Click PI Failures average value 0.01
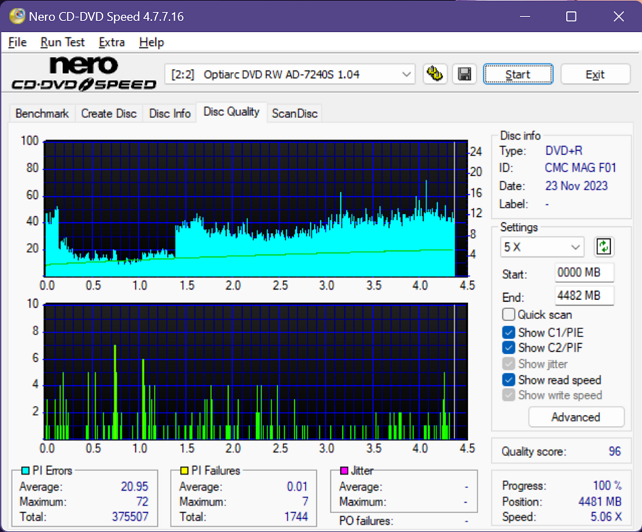The height and width of the screenshot is (532, 642). pyautogui.click(x=297, y=487)
